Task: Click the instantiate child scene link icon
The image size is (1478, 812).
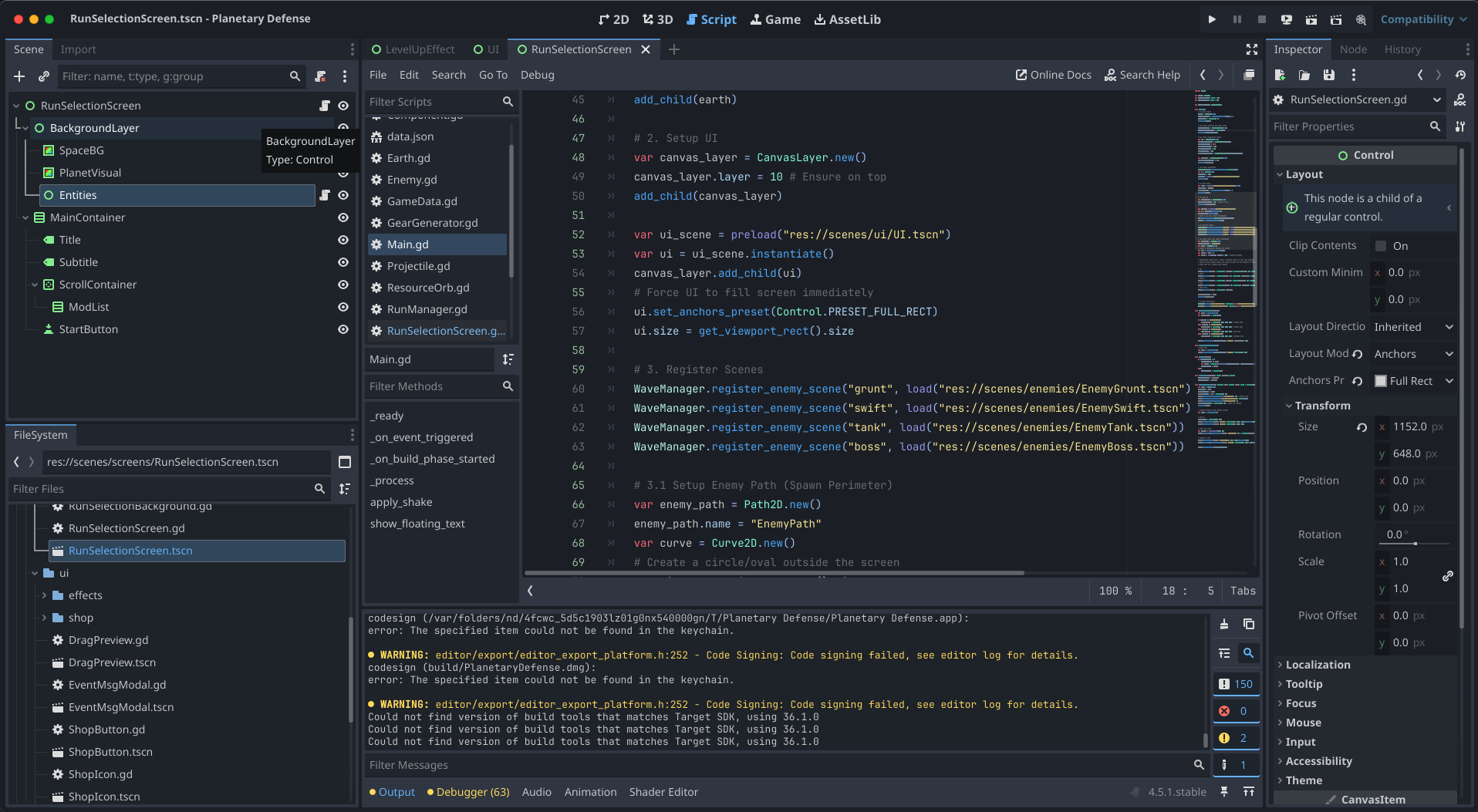Action: tap(44, 76)
